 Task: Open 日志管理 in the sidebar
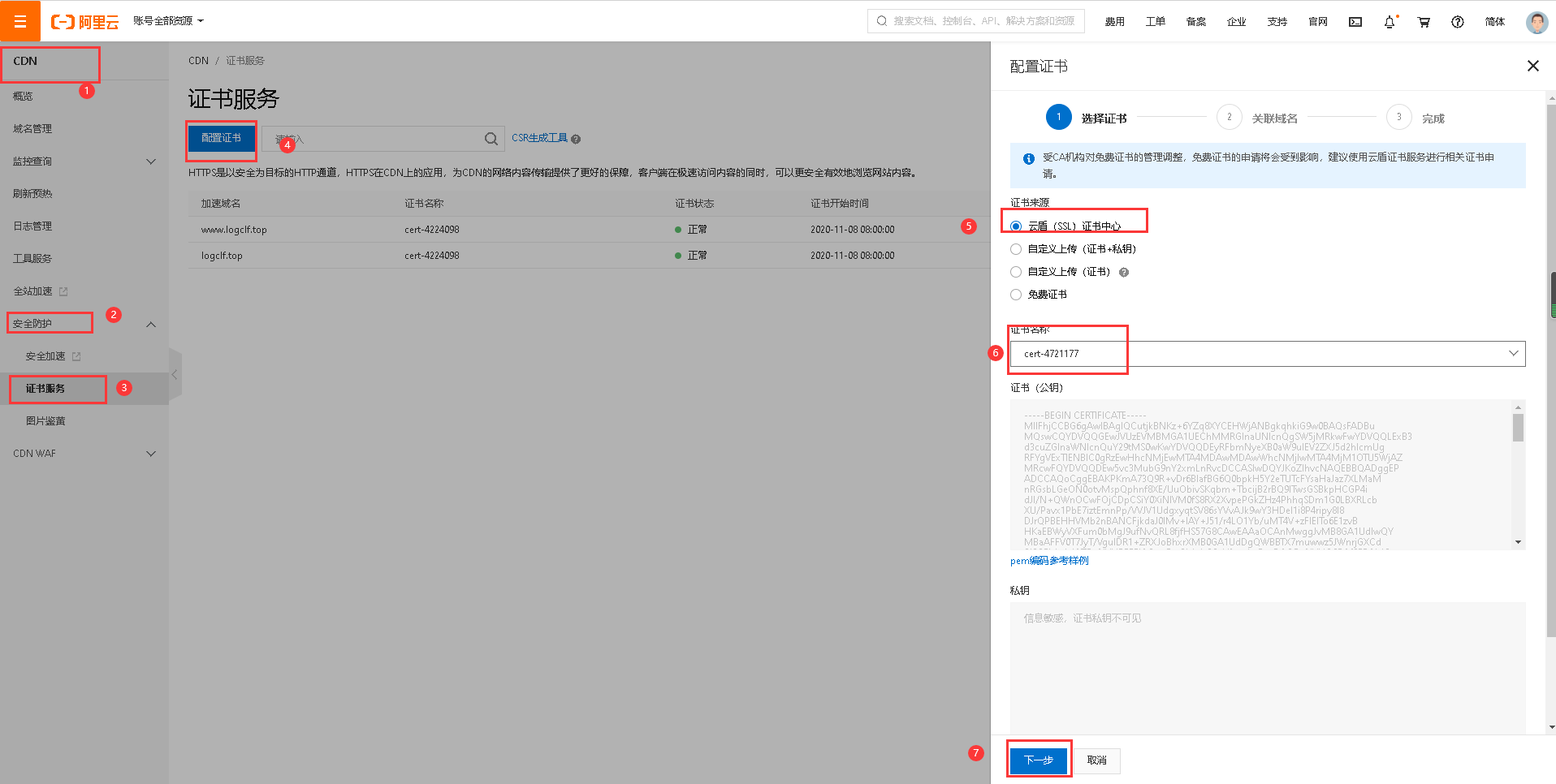pyautogui.click(x=32, y=226)
